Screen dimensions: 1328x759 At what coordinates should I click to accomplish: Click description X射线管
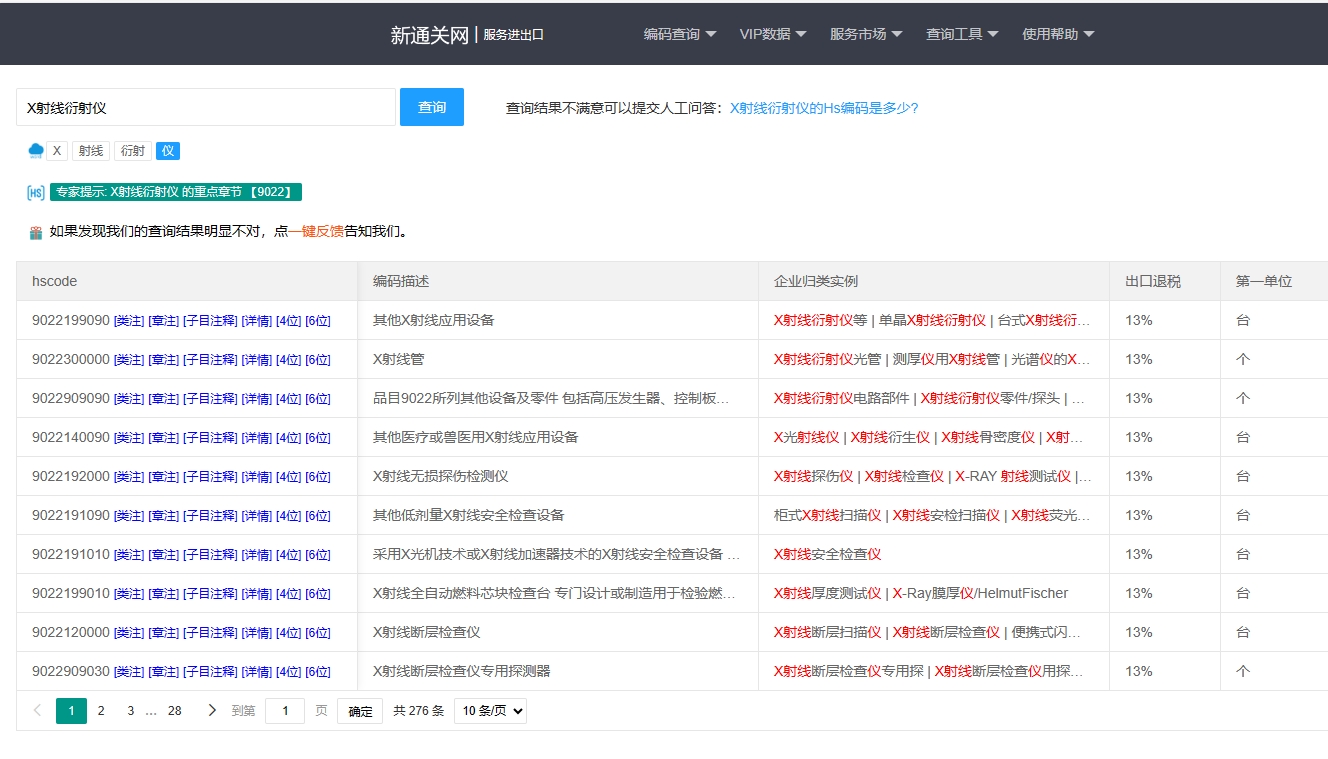(398, 359)
